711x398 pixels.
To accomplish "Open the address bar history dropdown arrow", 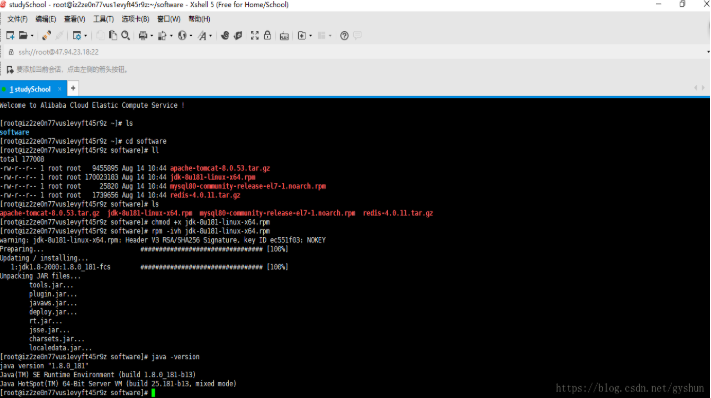I will pyautogui.click(x=708, y=52).
